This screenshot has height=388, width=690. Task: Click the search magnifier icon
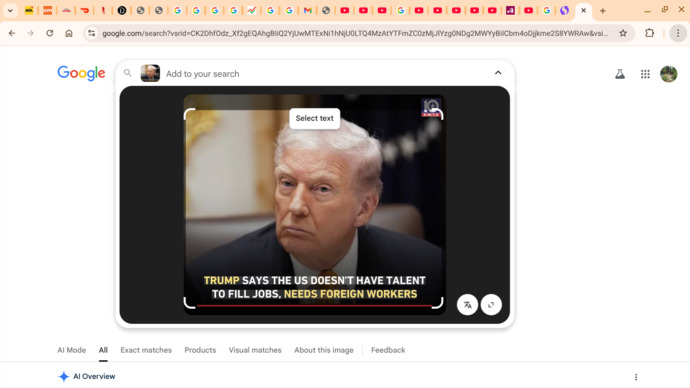pos(128,73)
